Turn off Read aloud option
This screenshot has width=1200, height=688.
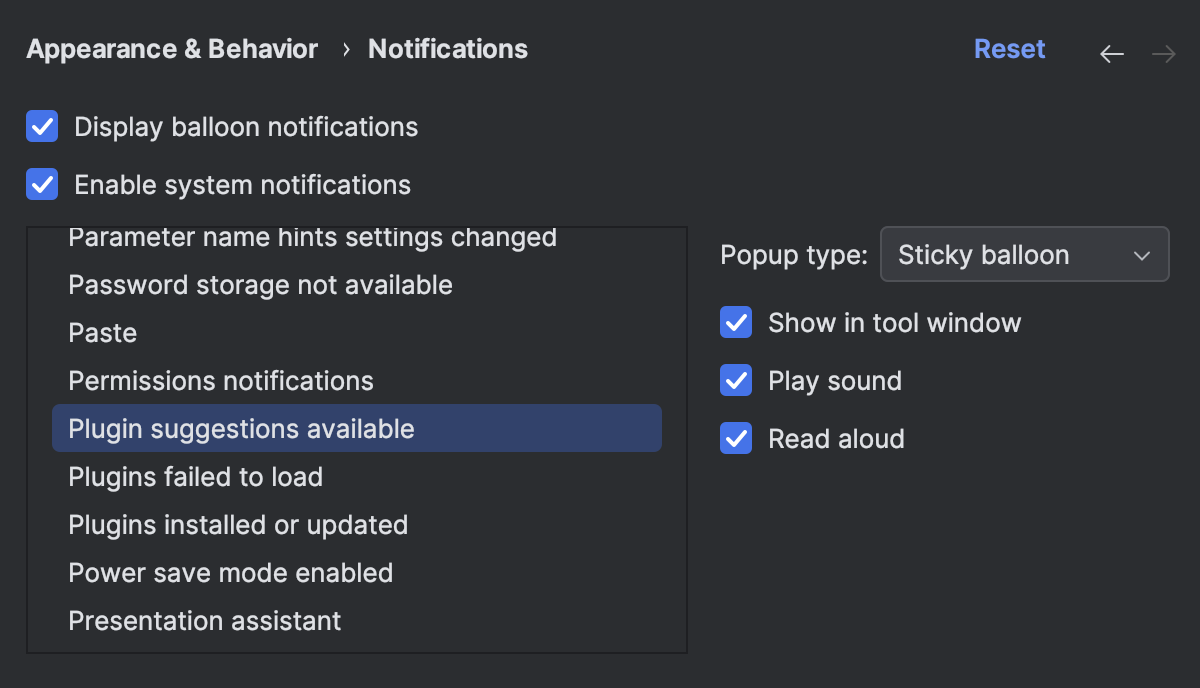(x=735, y=438)
